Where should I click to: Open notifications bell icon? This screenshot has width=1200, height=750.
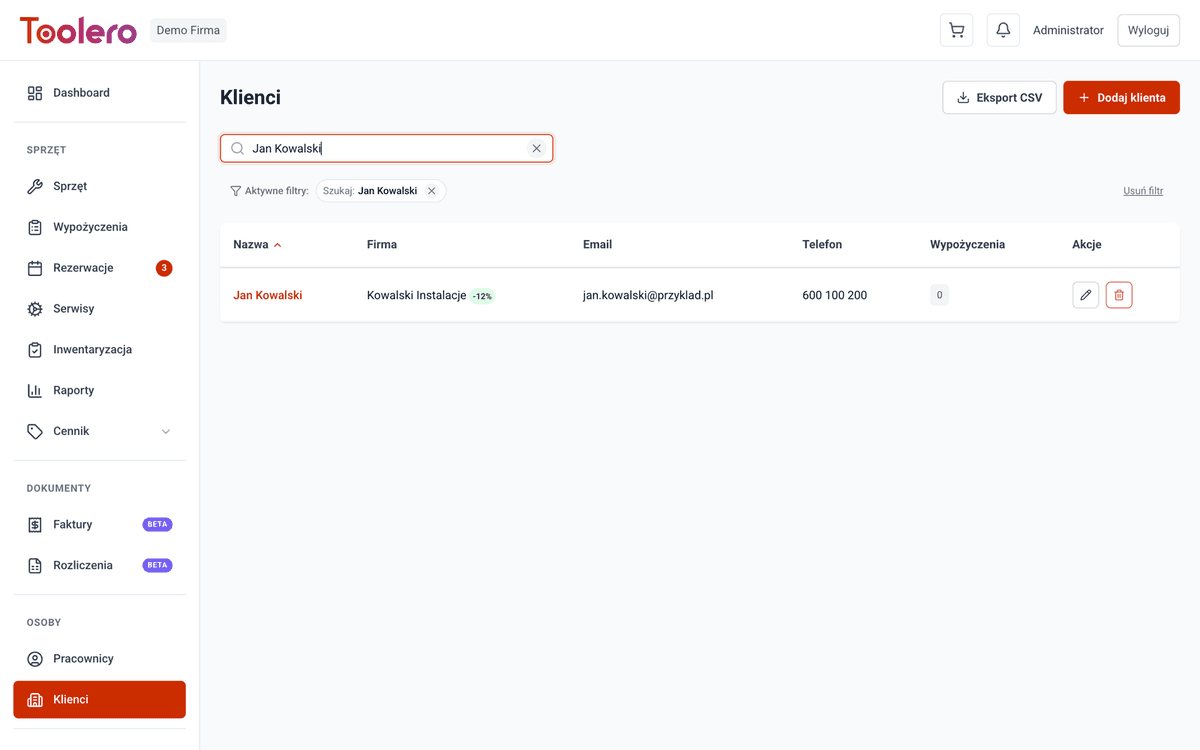[1003, 30]
